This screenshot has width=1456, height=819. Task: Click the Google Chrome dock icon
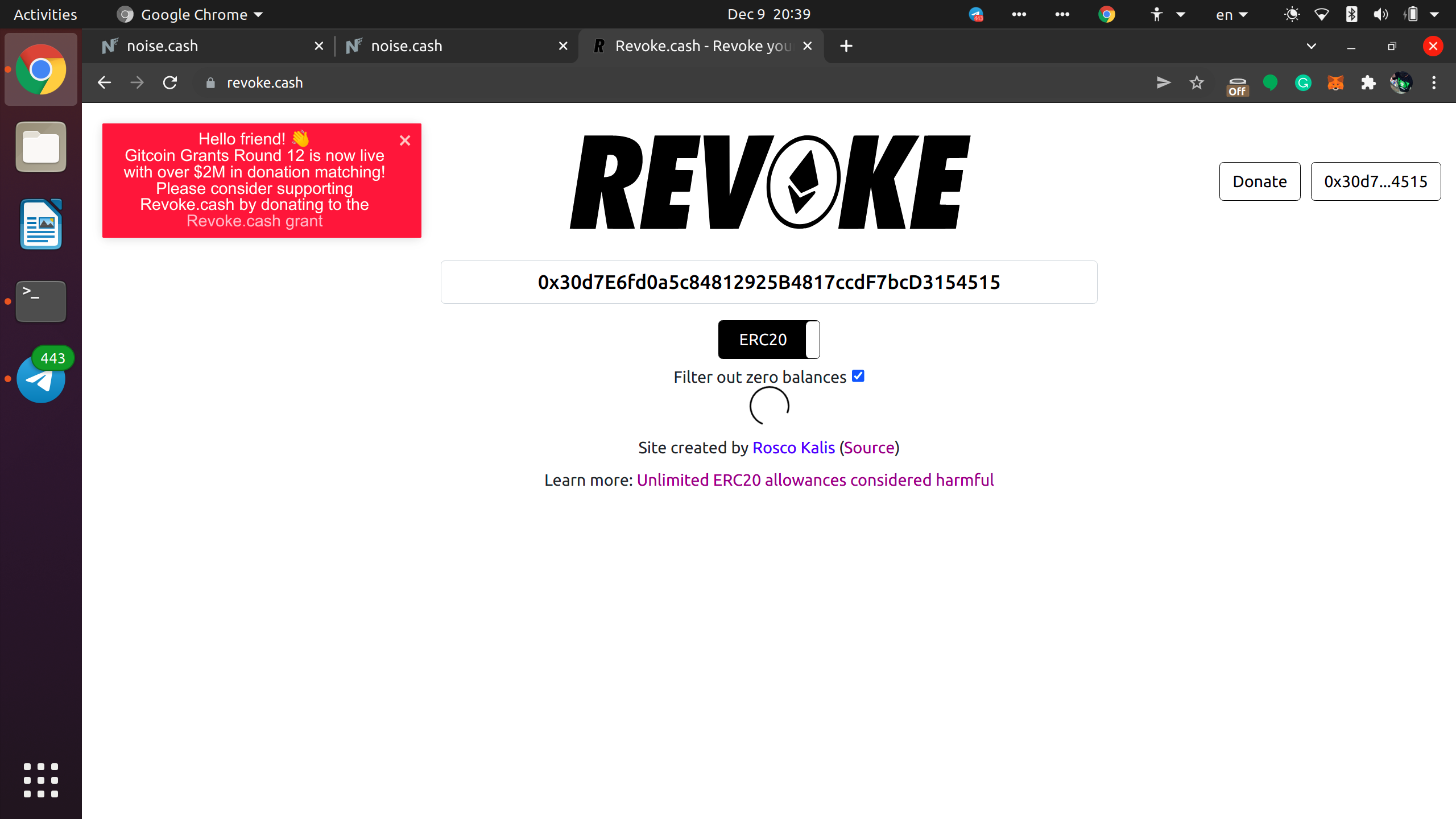(x=41, y=69)
